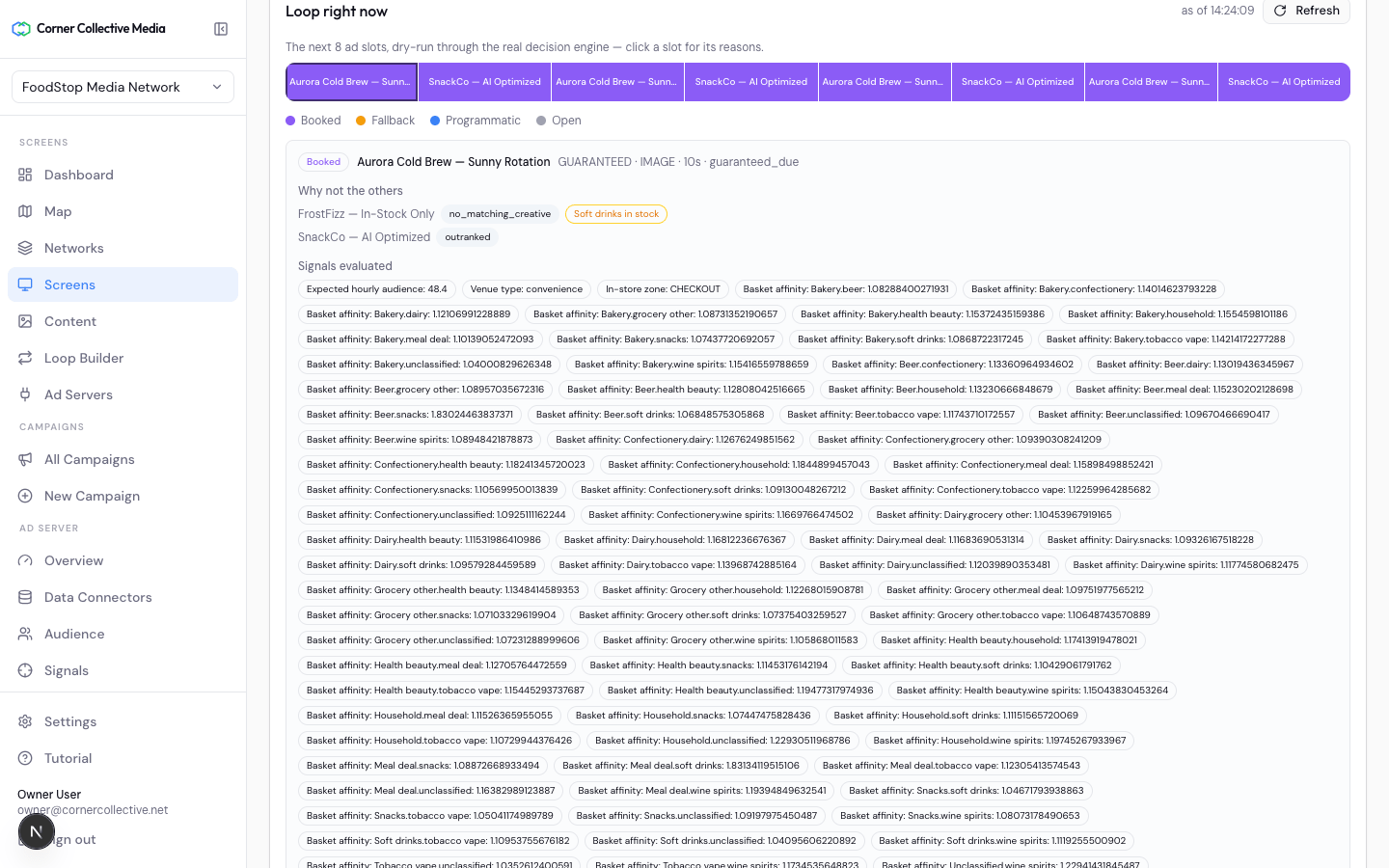Open the Overview gauge icon
This screenshot has height=868, width=1389.
[x=25, y=560]
